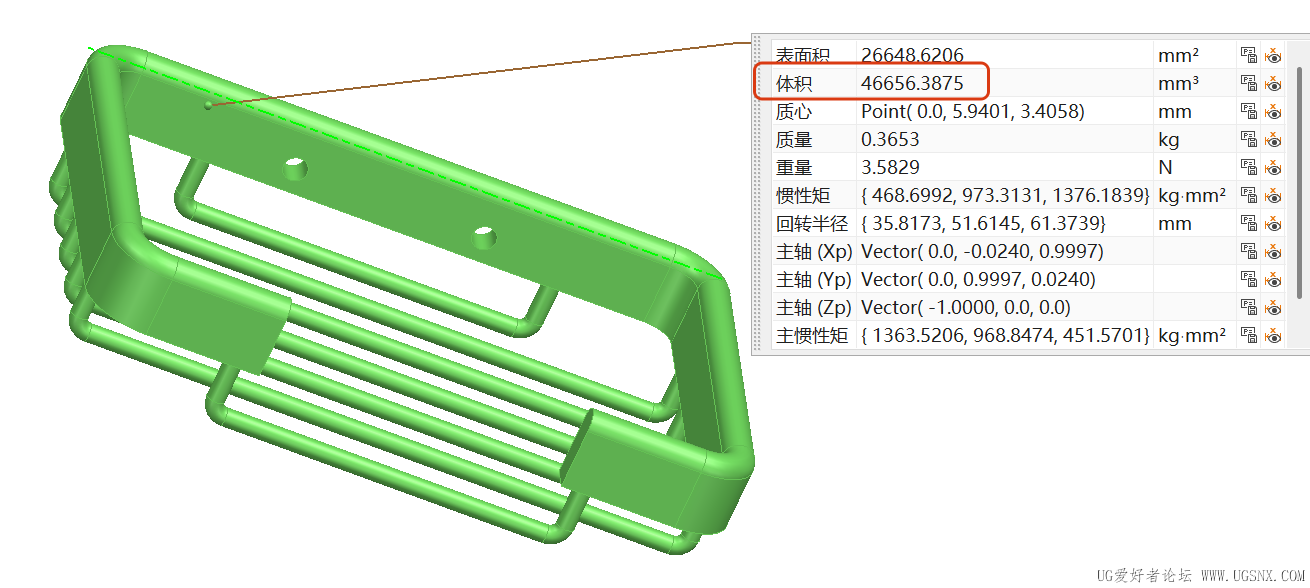The height and width of the screenshot is (588, 1310).
Task: Create expression from the highlighted 体积 row
Action: coord(1250,83)
